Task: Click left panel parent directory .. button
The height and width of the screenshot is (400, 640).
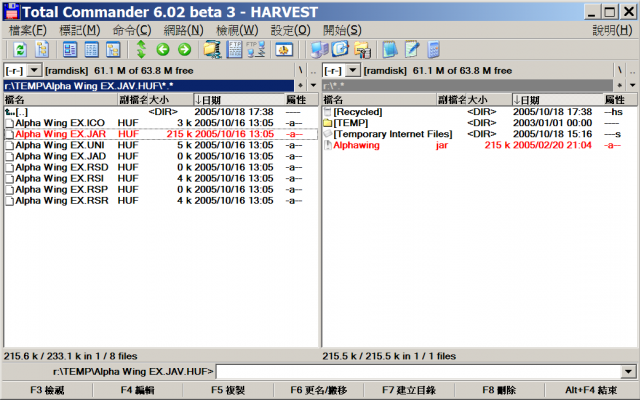Action: 313,71
